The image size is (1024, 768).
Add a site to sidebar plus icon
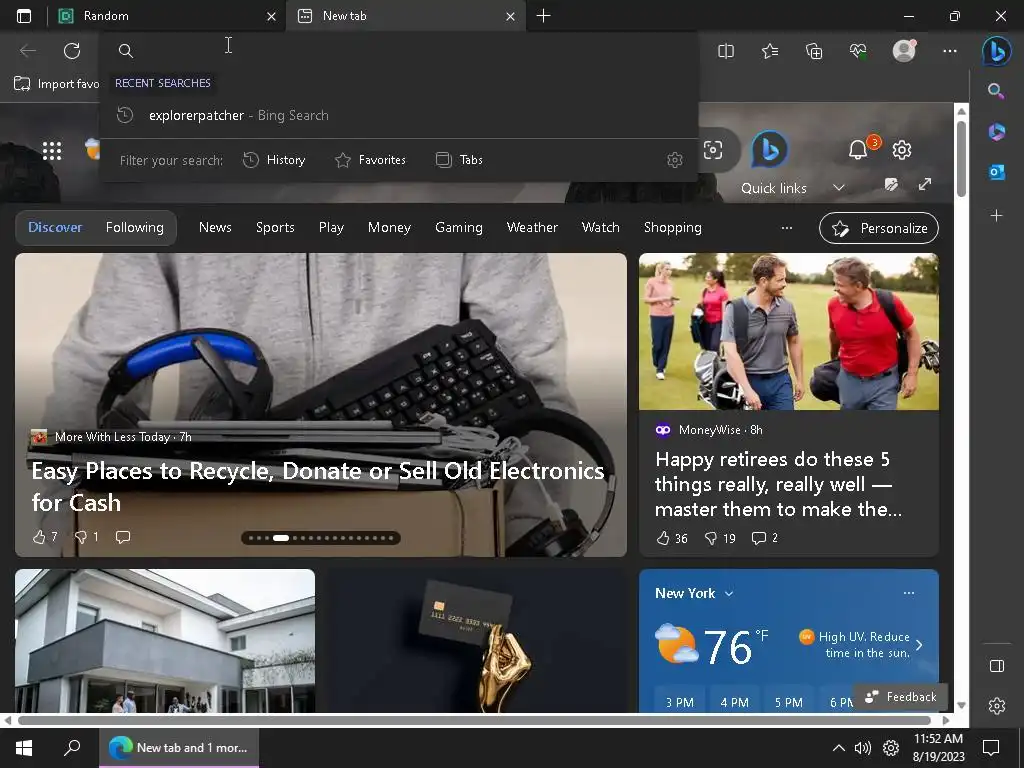[x=996, y=215]
